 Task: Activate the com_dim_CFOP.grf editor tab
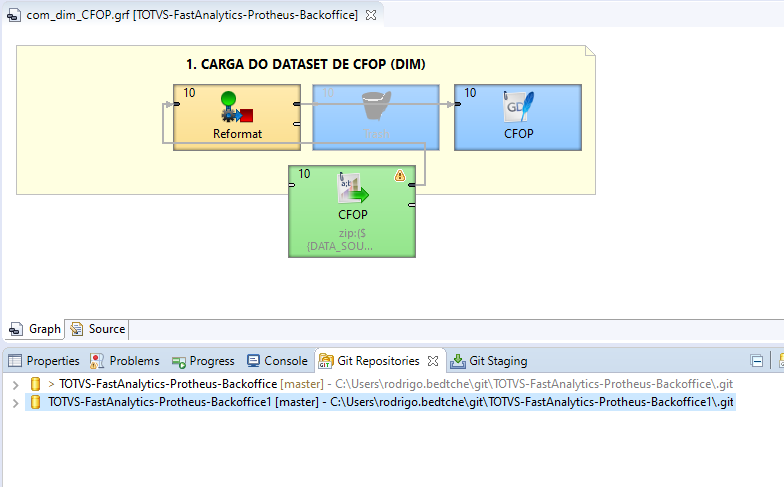click(x=192, y=15)
